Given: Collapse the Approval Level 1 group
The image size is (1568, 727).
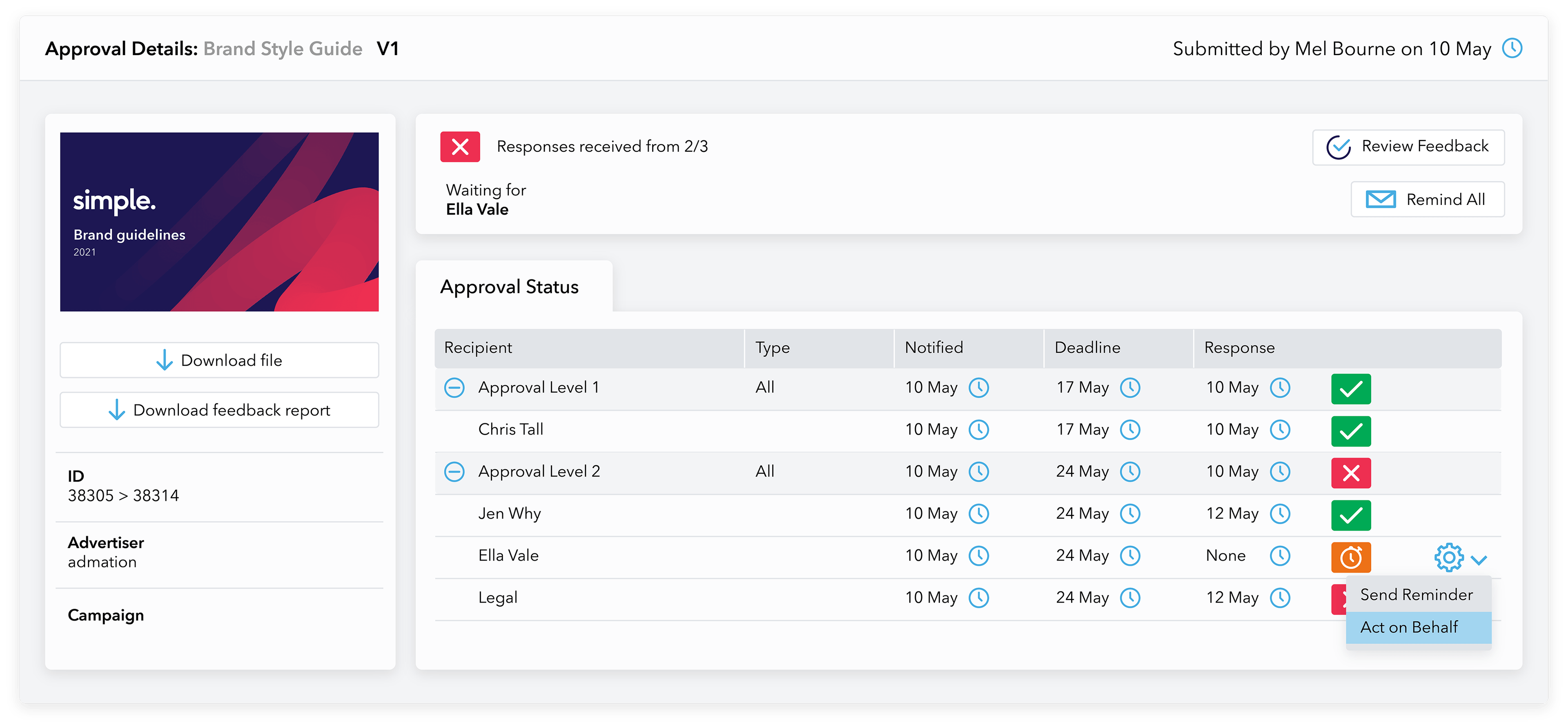Looking at the screenshot, I should [x=454, y=387].
